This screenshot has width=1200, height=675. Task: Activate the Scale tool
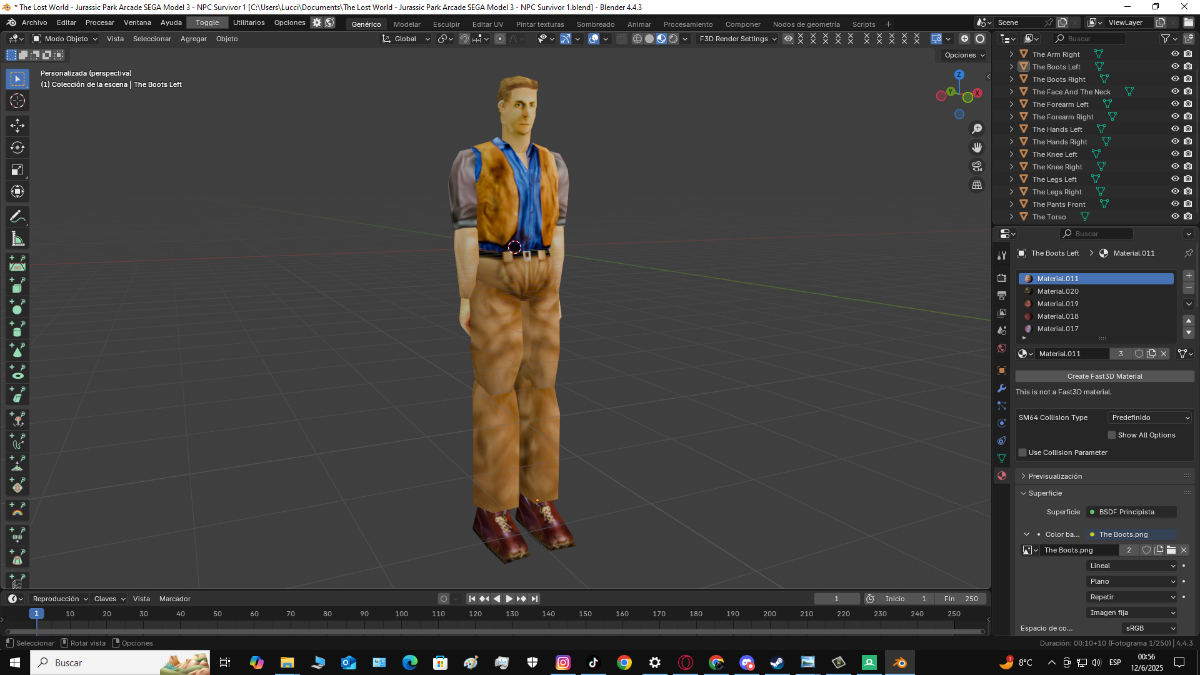tap(17, 169)
